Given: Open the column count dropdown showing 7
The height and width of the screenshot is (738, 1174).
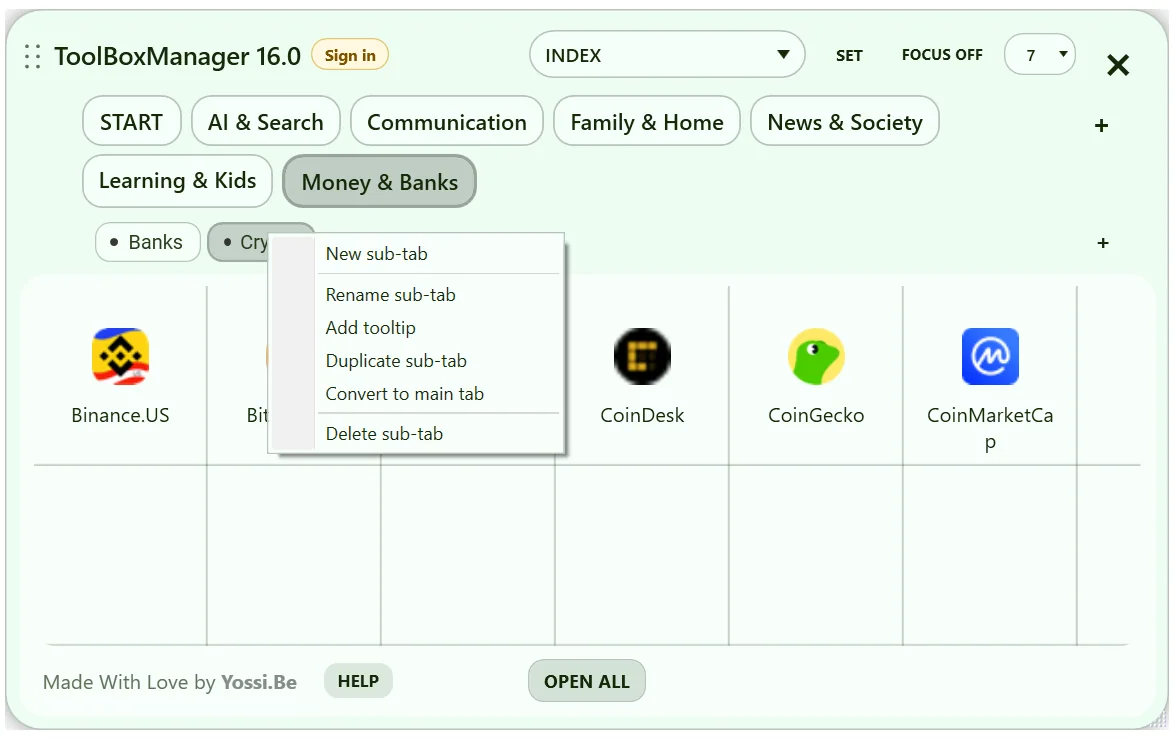Looking at the screenshot, I should [1040, 55].
